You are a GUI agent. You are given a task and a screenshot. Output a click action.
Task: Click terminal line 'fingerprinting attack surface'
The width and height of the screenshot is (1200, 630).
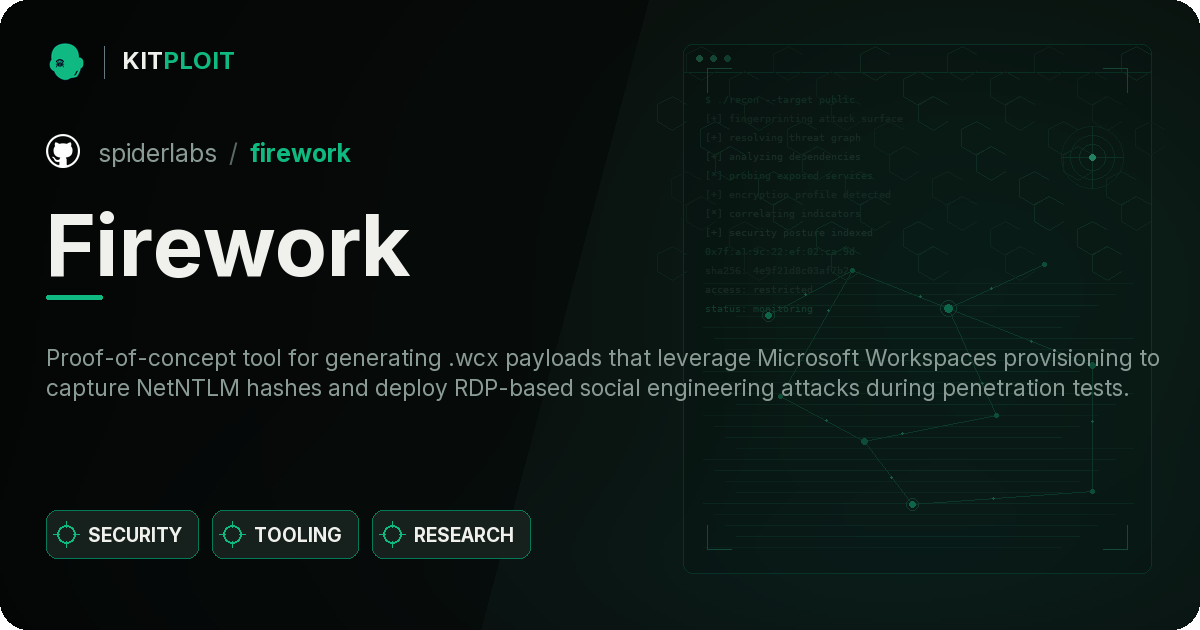coord(803,119)
